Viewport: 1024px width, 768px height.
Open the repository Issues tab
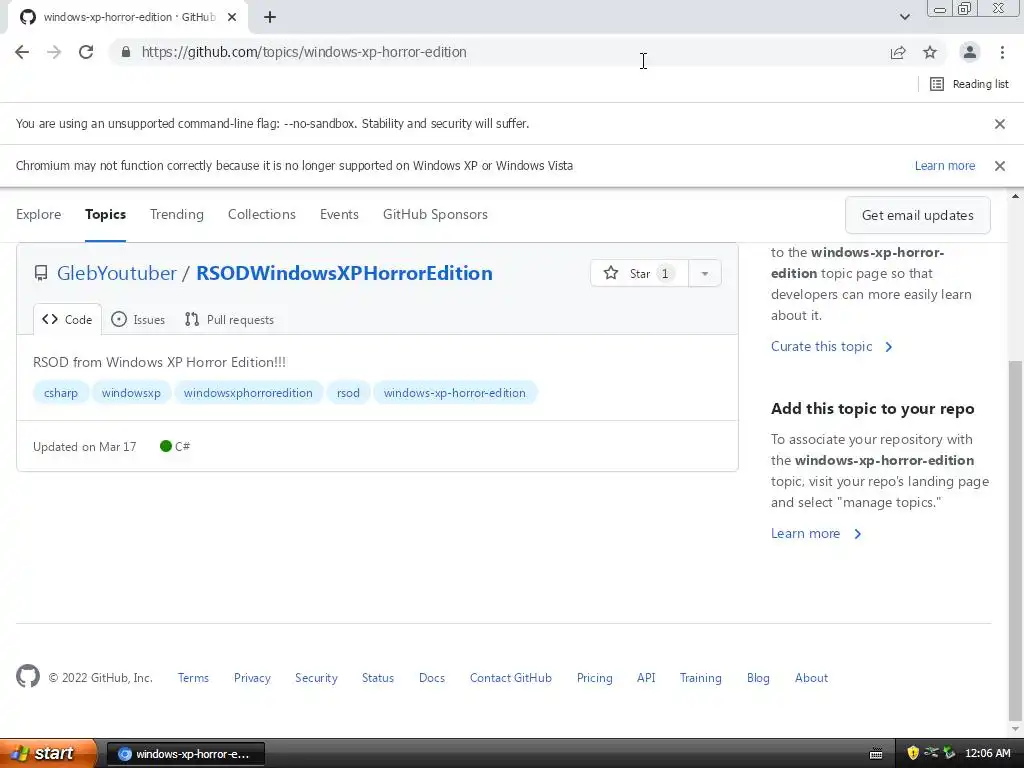pos(138,319)
